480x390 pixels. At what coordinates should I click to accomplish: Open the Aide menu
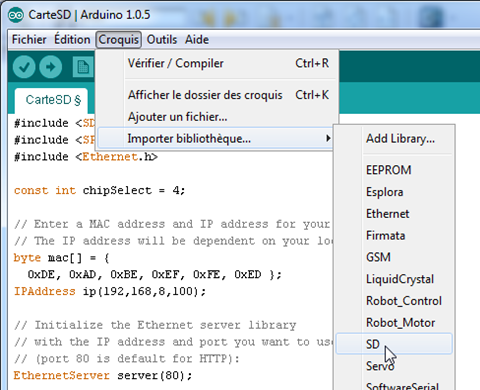(197, 40)
